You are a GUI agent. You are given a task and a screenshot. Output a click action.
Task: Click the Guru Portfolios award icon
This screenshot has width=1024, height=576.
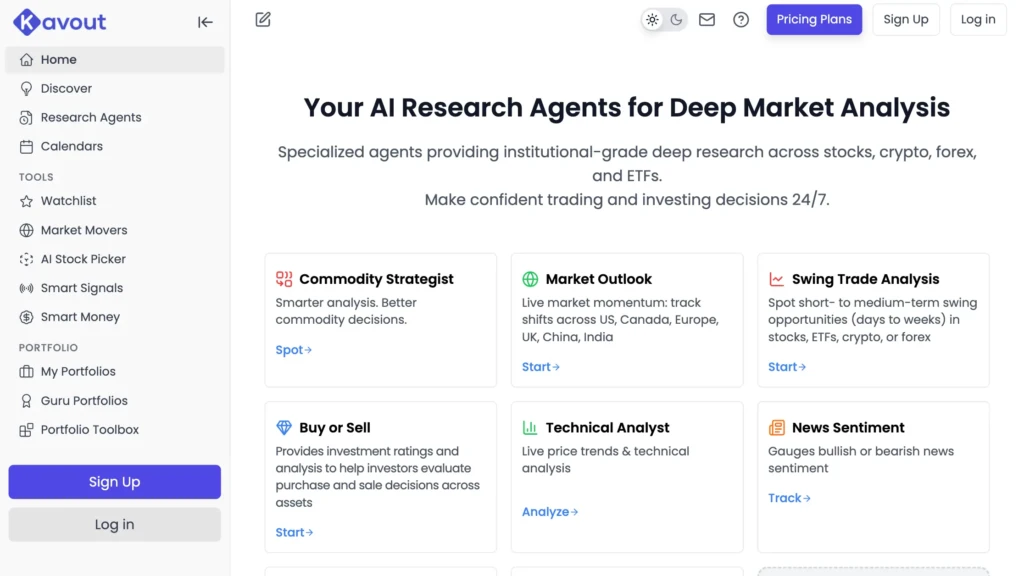tap(26, 400)
